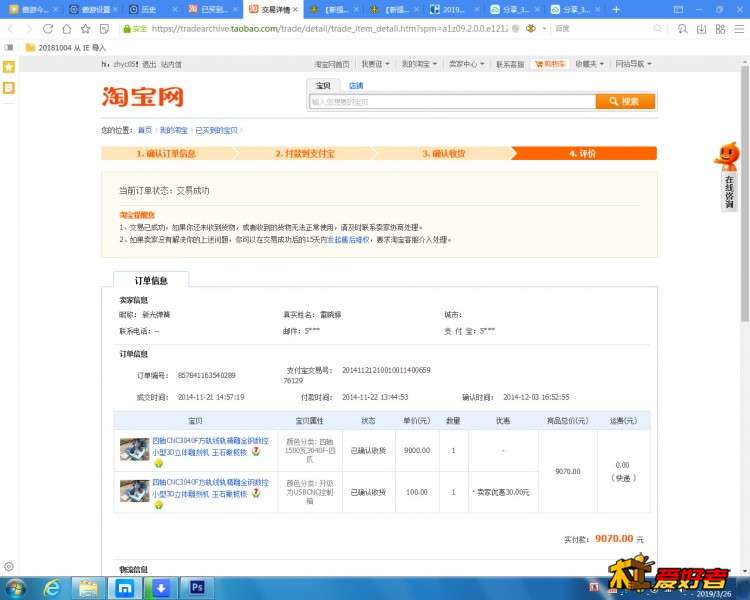Open the Windows Start button

pos(14,588)
